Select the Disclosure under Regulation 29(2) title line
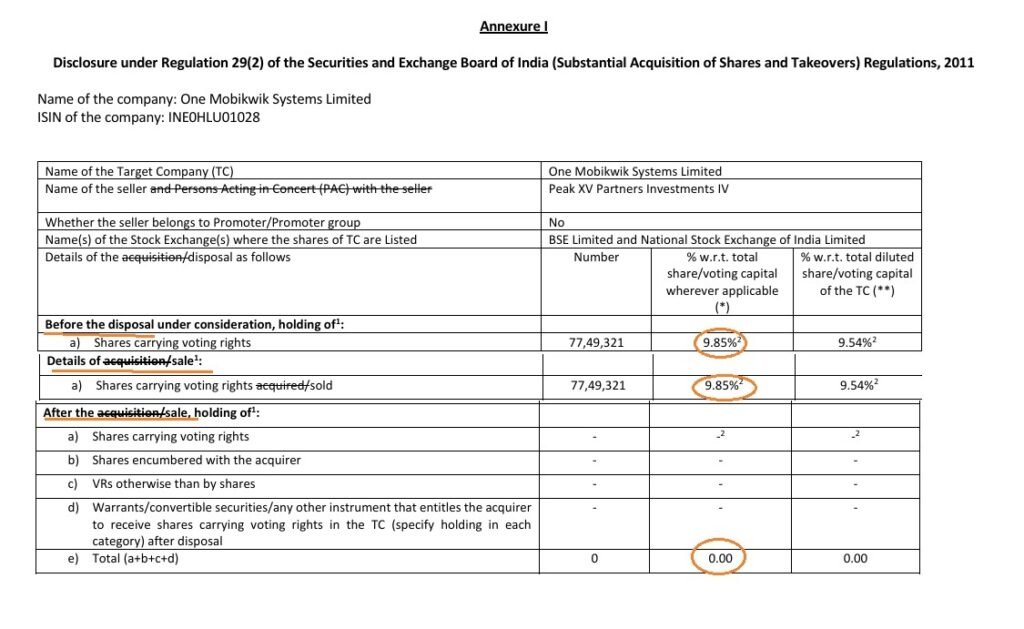 pyautogui.click(x=513, y=63)
